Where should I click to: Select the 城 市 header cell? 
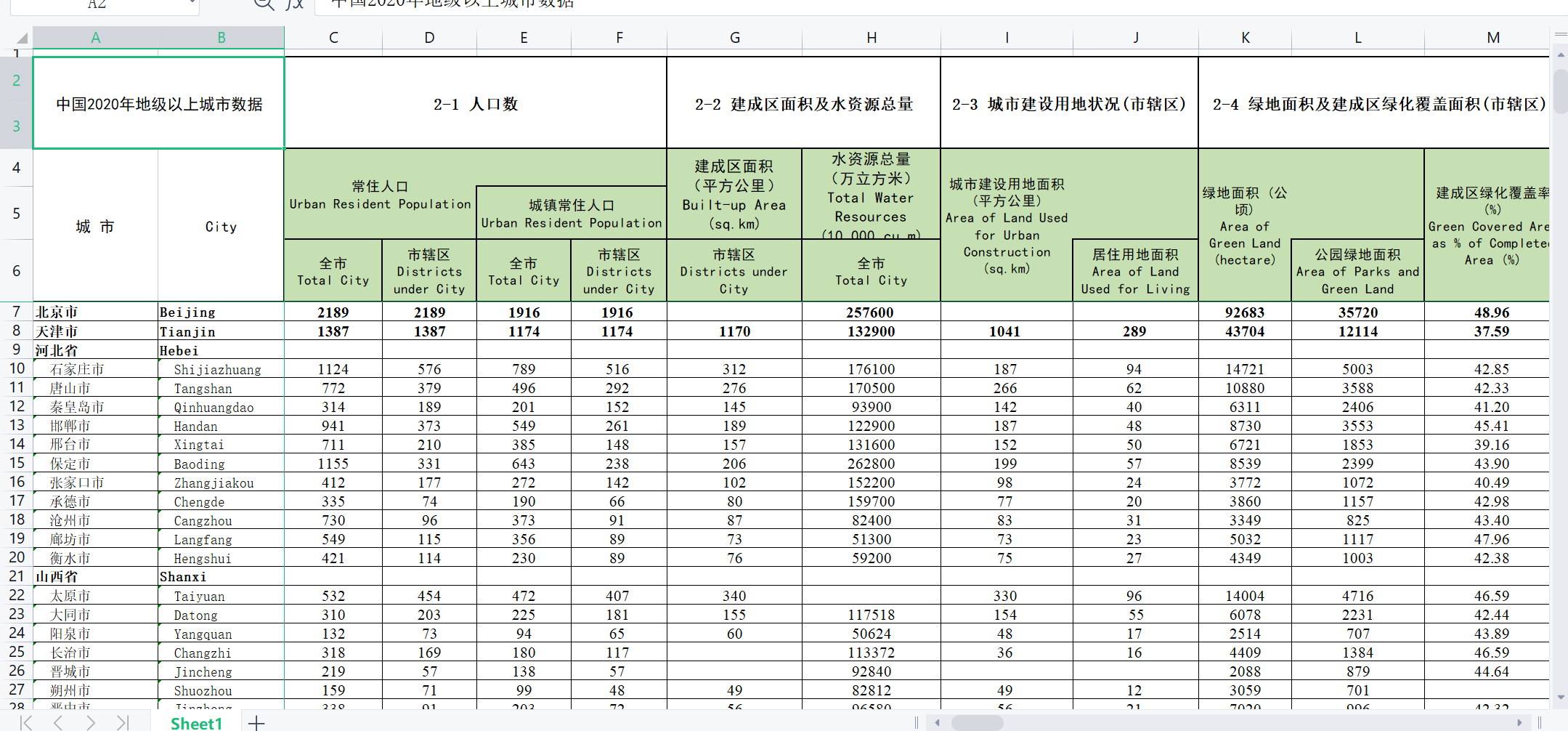coord(95,226)
